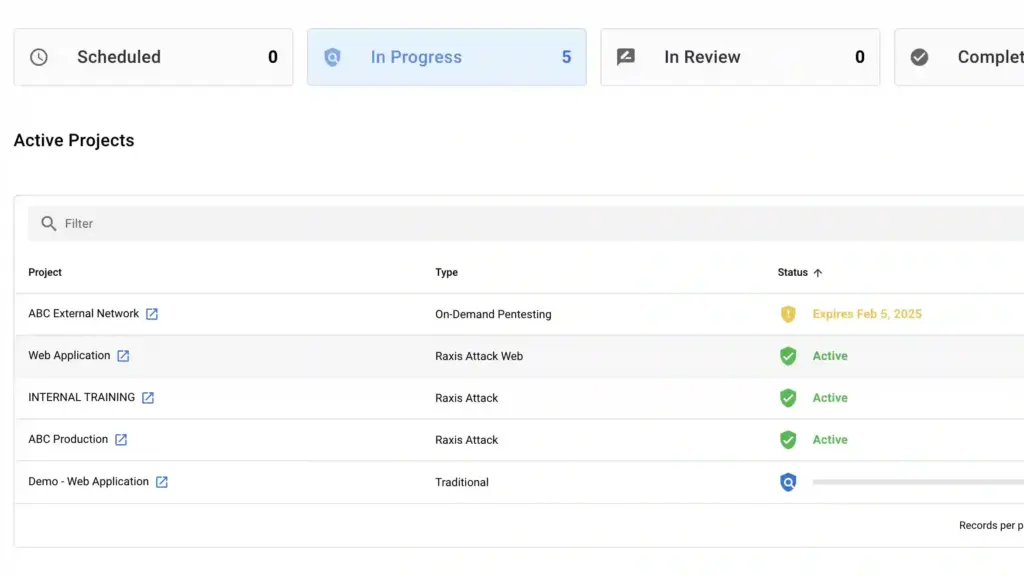This screenshot has width=1024, height=576.
Task: Click the Records per page label
Action: coord(991,525)
